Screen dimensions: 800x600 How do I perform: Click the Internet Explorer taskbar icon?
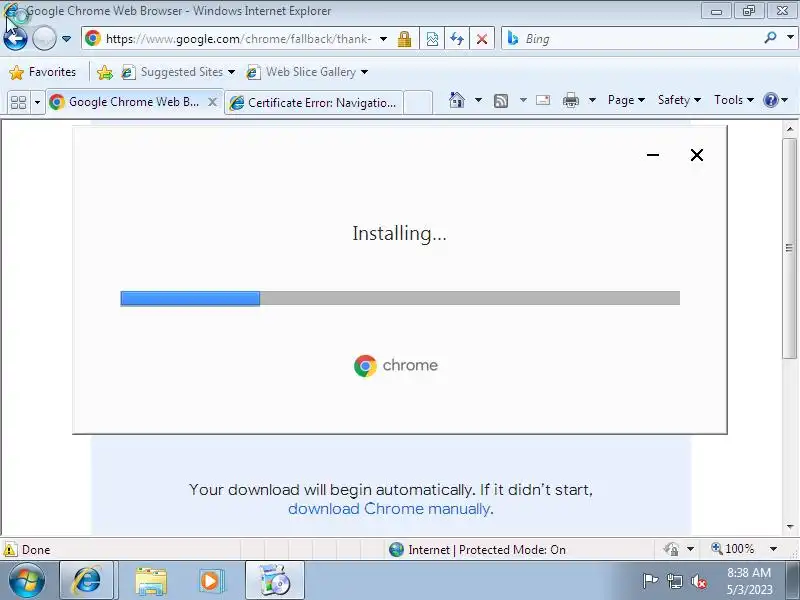tap(87, 581)
